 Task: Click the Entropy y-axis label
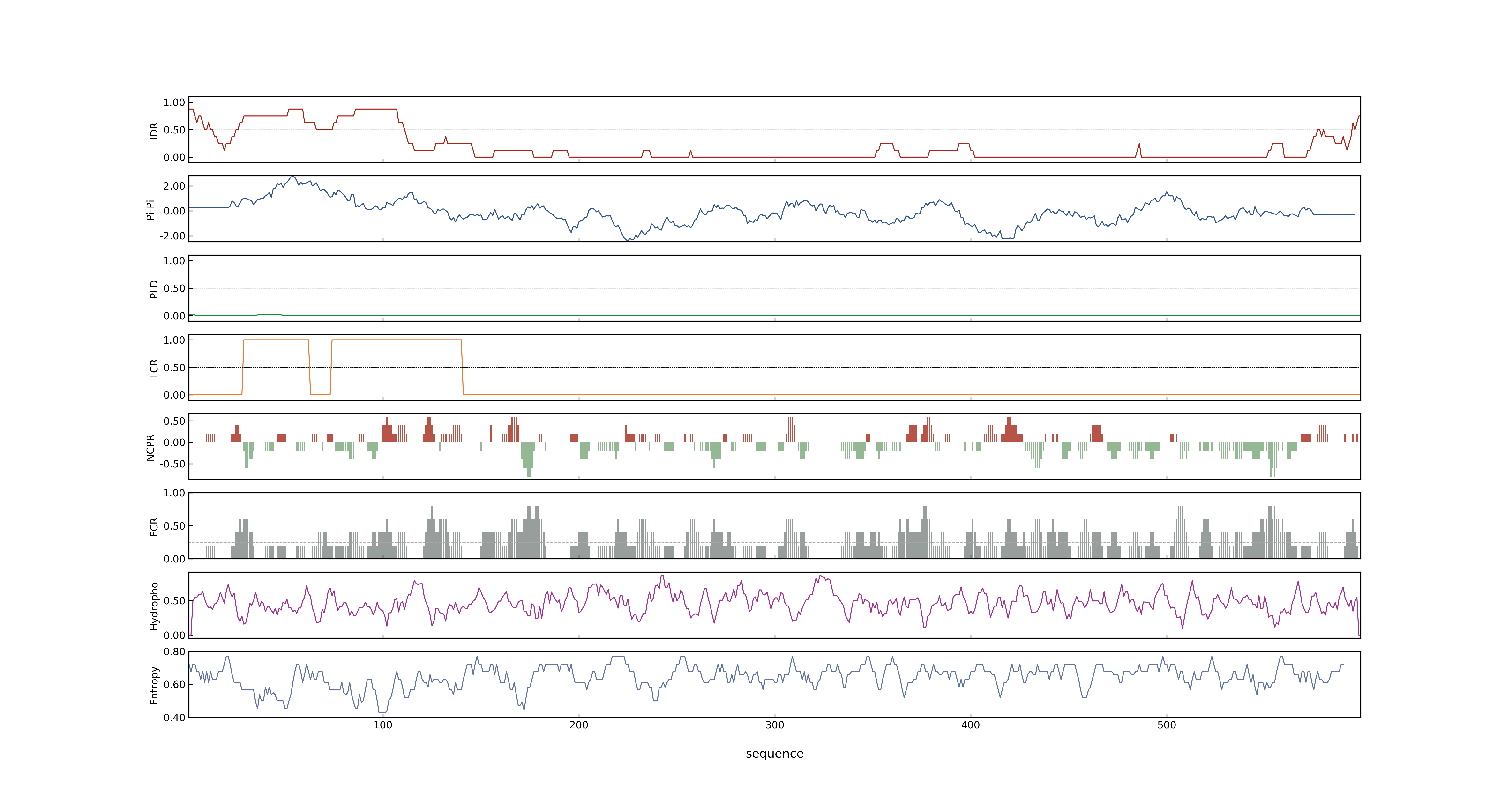tap(154, 685)
